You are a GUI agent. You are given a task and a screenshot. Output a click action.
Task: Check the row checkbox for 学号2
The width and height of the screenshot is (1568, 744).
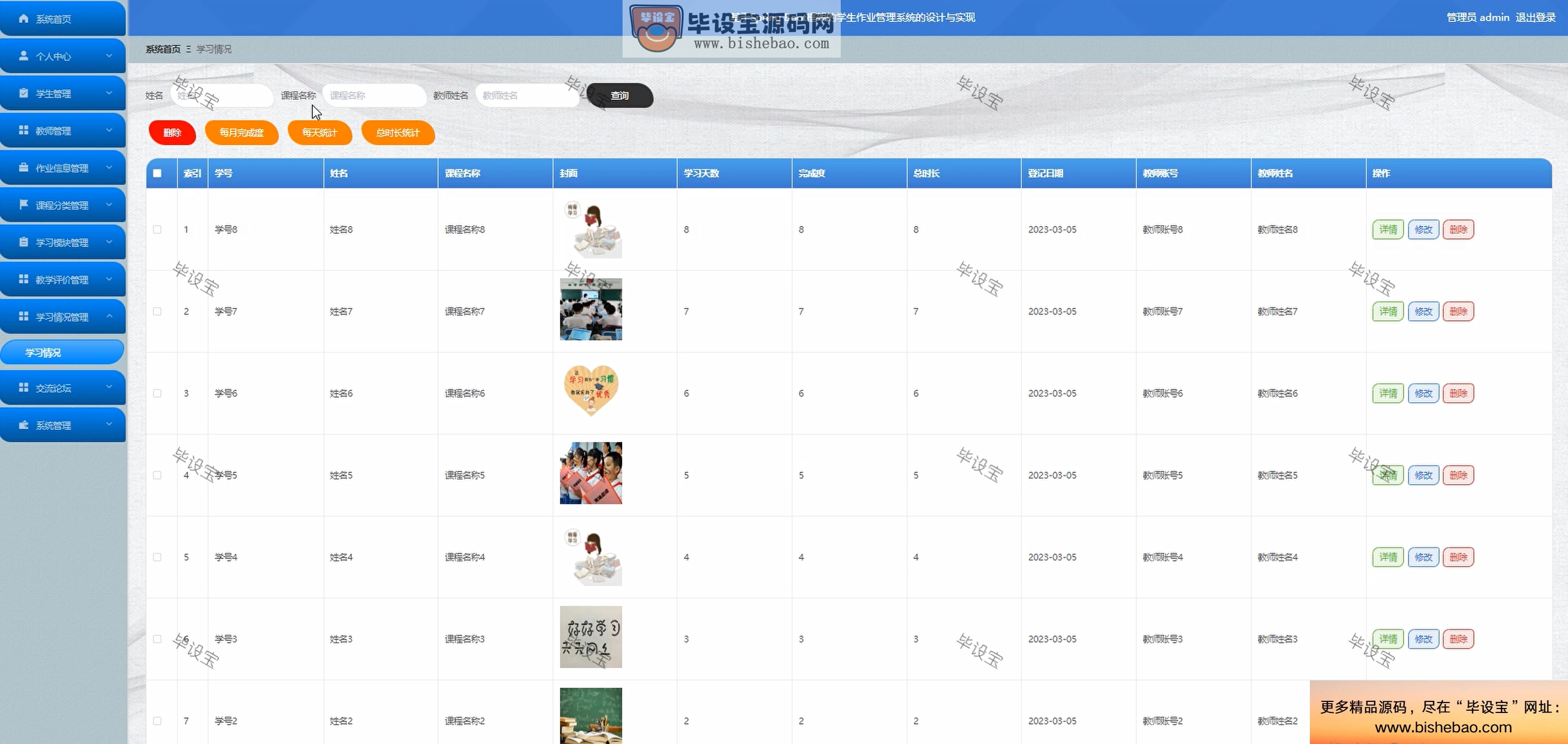click(x=157, y=721)
